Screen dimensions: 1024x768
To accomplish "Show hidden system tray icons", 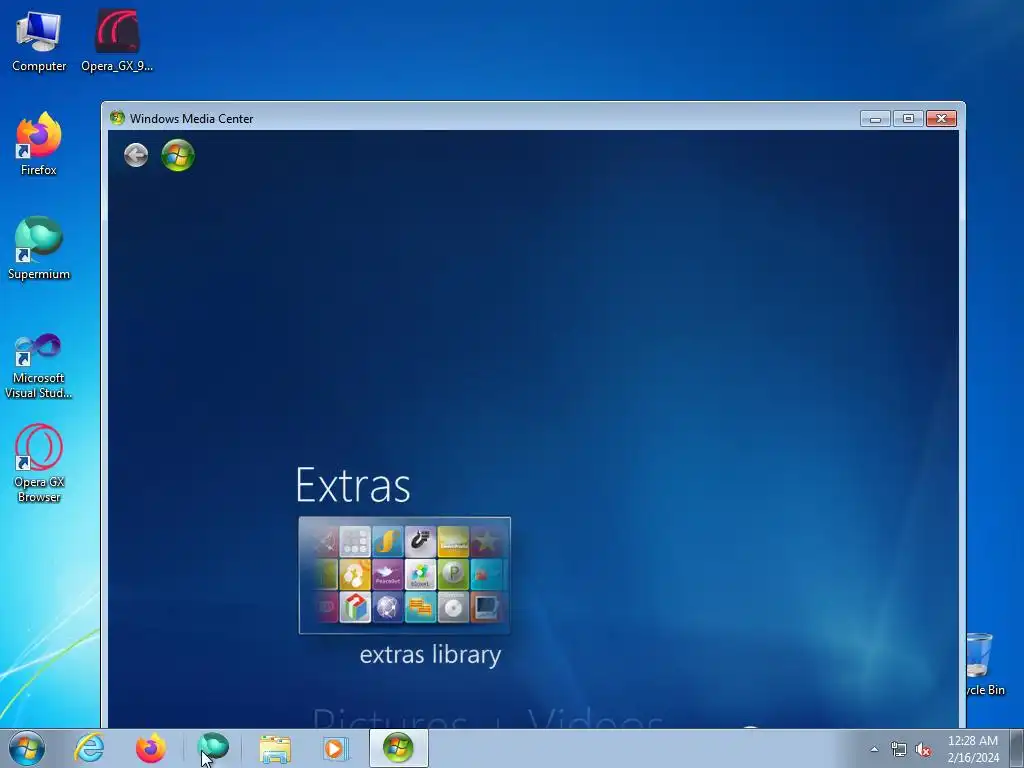I will (x=874, y=749).
